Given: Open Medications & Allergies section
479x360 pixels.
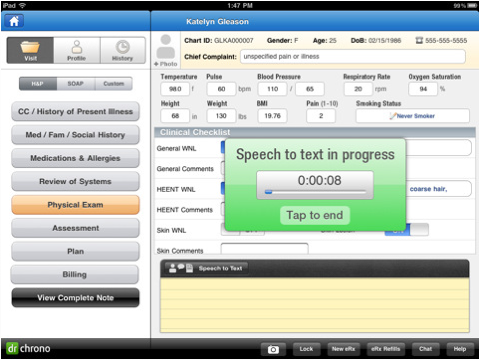Looking at the screenshot, I should (x=75, y=158).
